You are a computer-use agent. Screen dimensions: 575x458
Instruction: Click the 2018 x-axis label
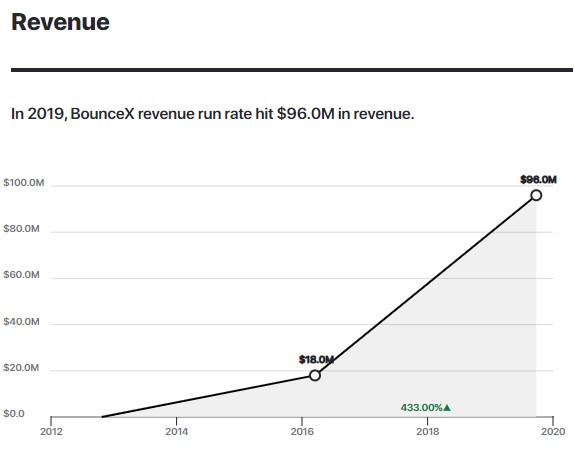(428, 432)
